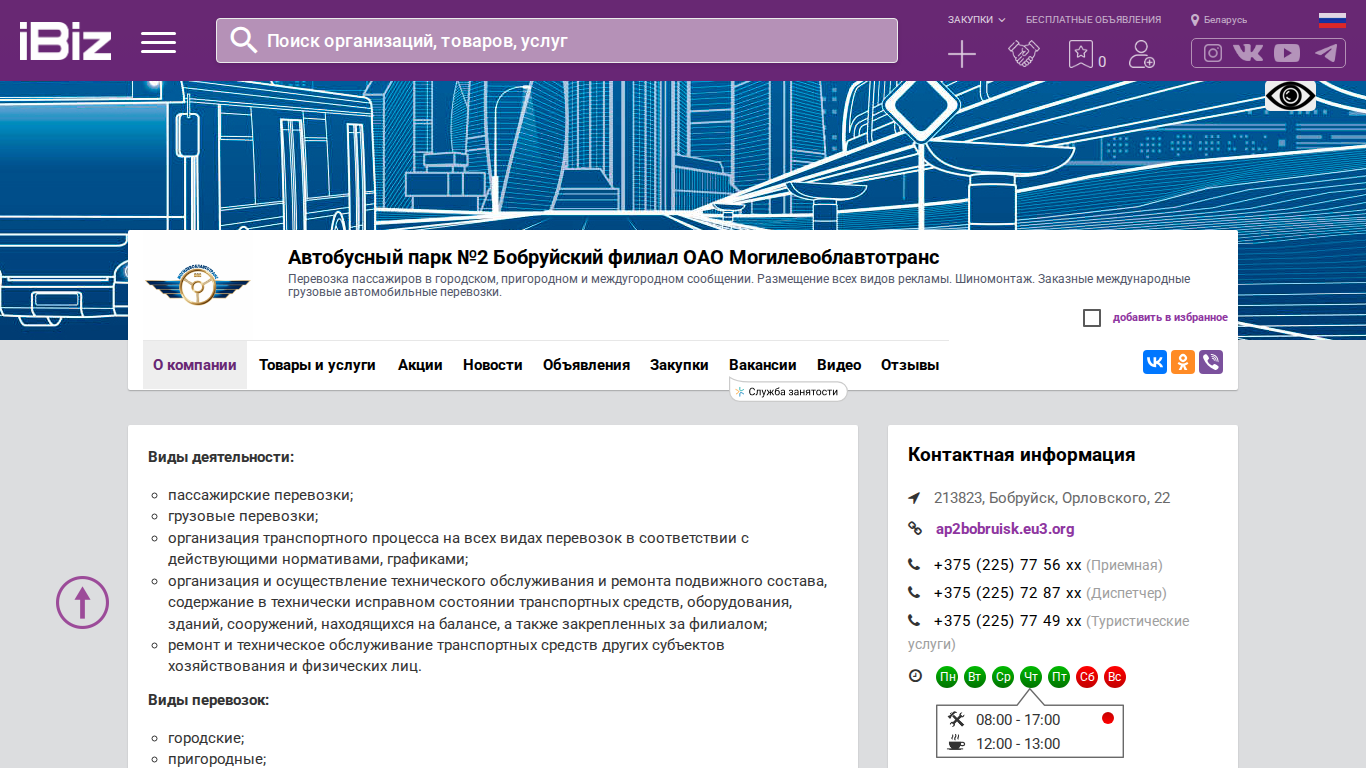
Task: Open the 'Вакансии' tab
Action: (x=763, y=365)
